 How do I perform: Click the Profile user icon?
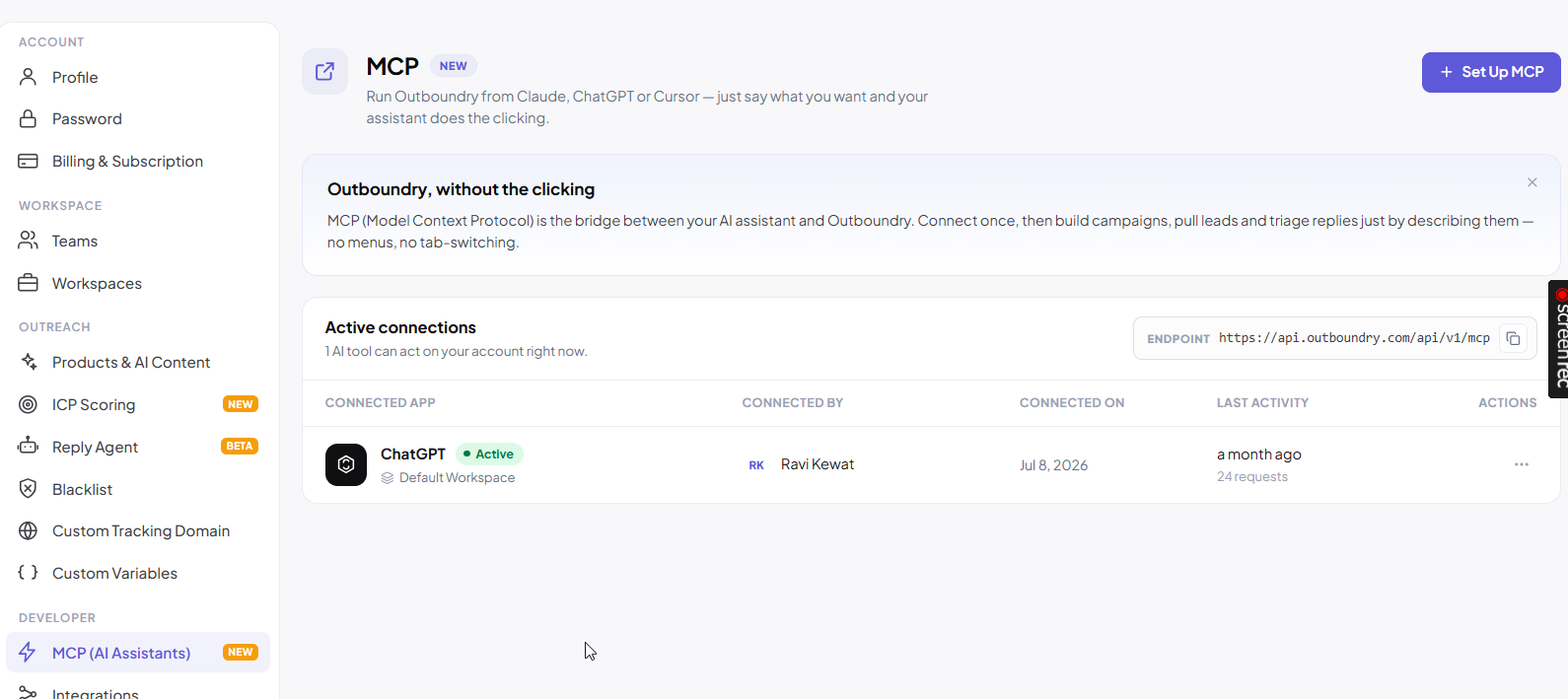pyautogui.click(x=29, y=77)
